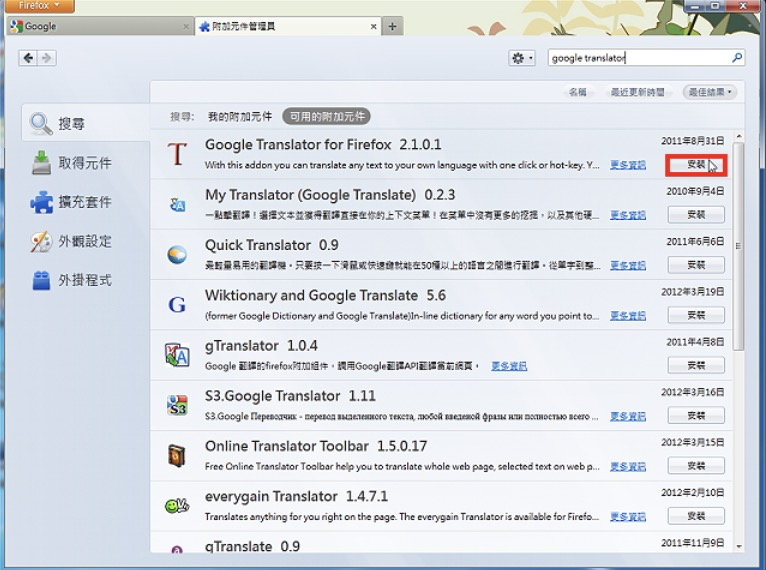Install gTranslator 1.0.4
Viewport: 766px width, 570px height.
[x=696, y=365]
